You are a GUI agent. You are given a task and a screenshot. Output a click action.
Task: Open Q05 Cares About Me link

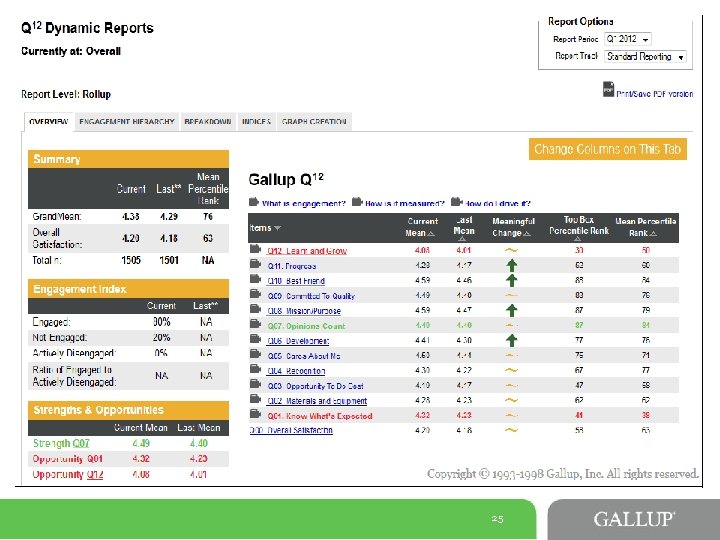304,356
